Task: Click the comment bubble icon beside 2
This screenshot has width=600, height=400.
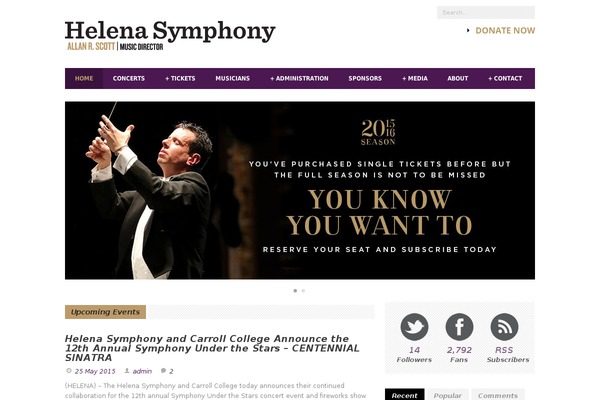Action: coord(163,371)
